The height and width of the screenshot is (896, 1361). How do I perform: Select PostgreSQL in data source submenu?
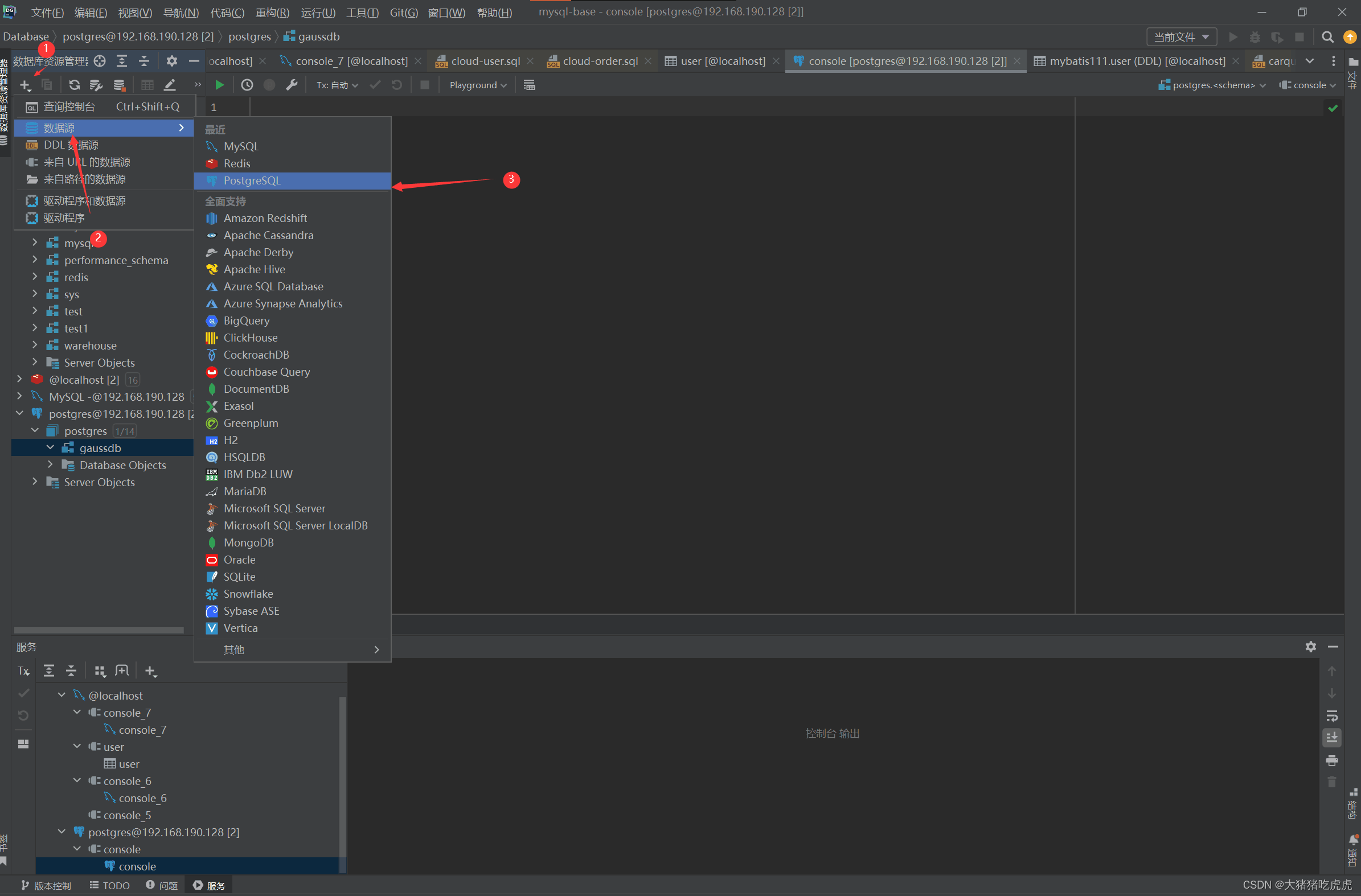[252, 180]
